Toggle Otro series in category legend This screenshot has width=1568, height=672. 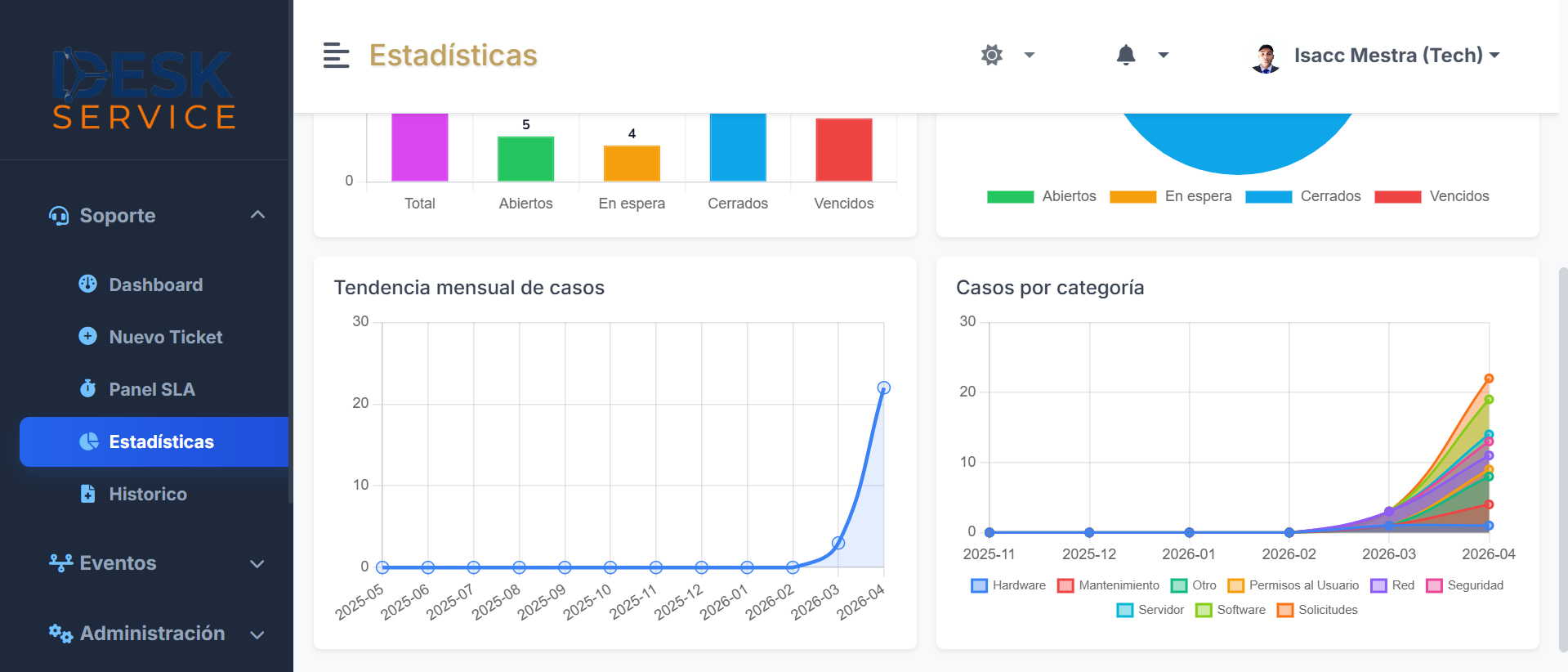tap(1193, 585)
